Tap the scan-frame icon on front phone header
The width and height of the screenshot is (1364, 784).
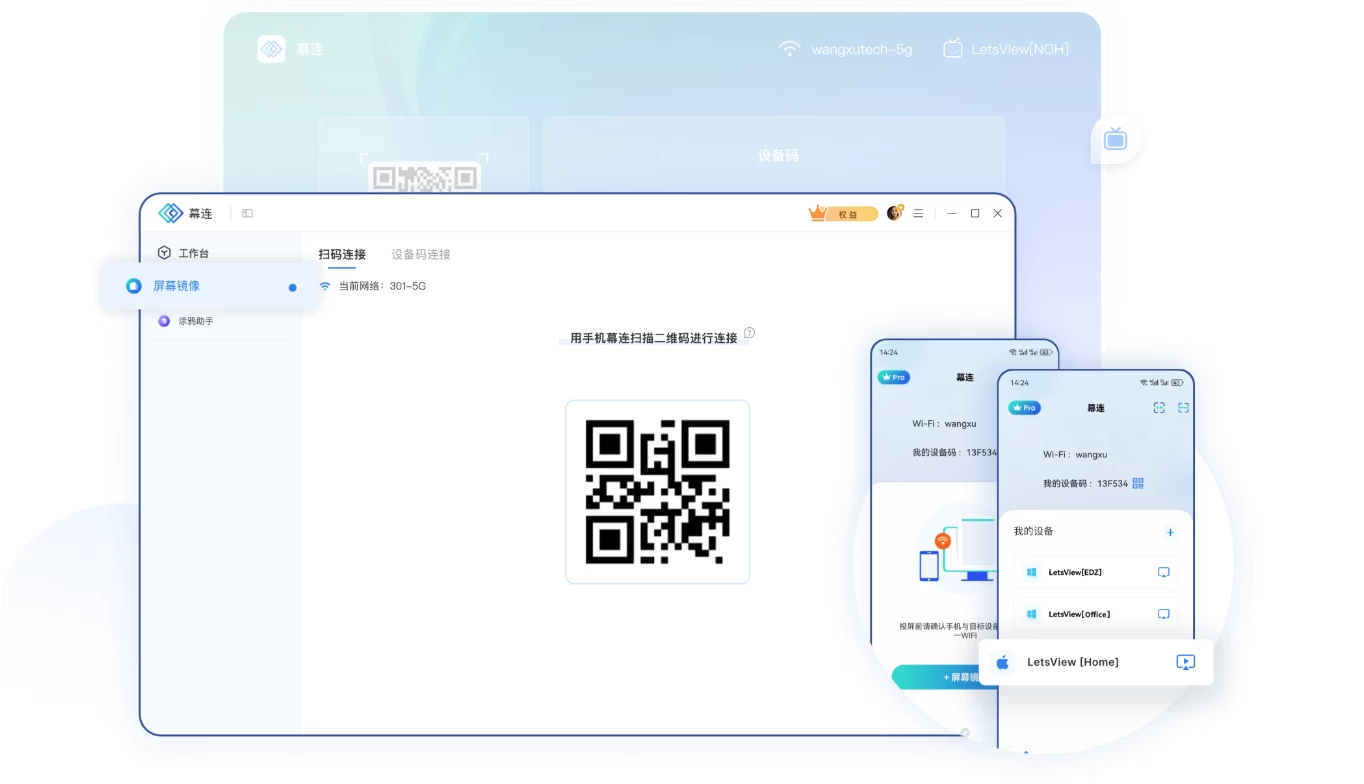(x=1159, y=408)
